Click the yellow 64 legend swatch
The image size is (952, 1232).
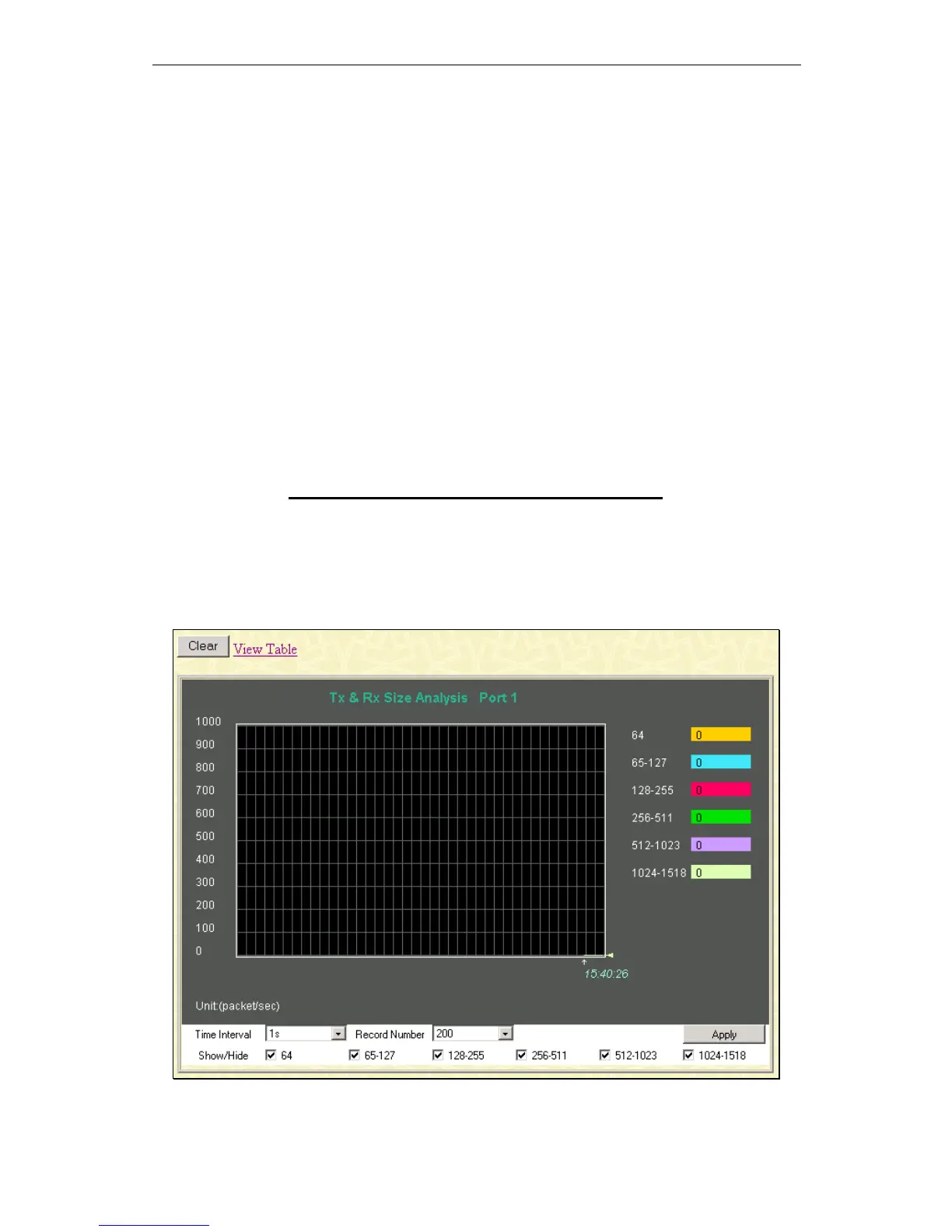tap(721, 734)
